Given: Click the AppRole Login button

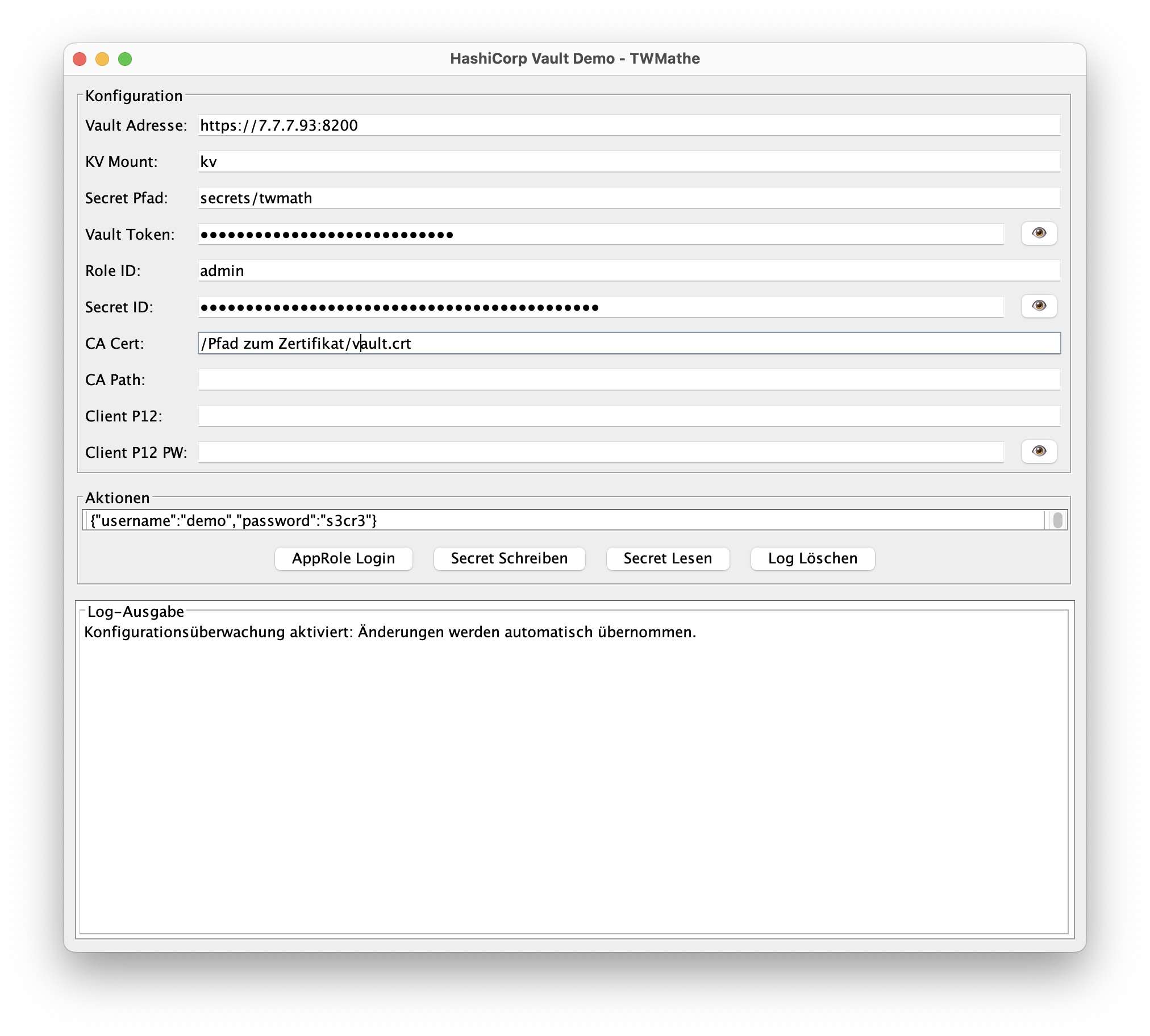Looking at the screenshot, I should click(x=343, y=558).
